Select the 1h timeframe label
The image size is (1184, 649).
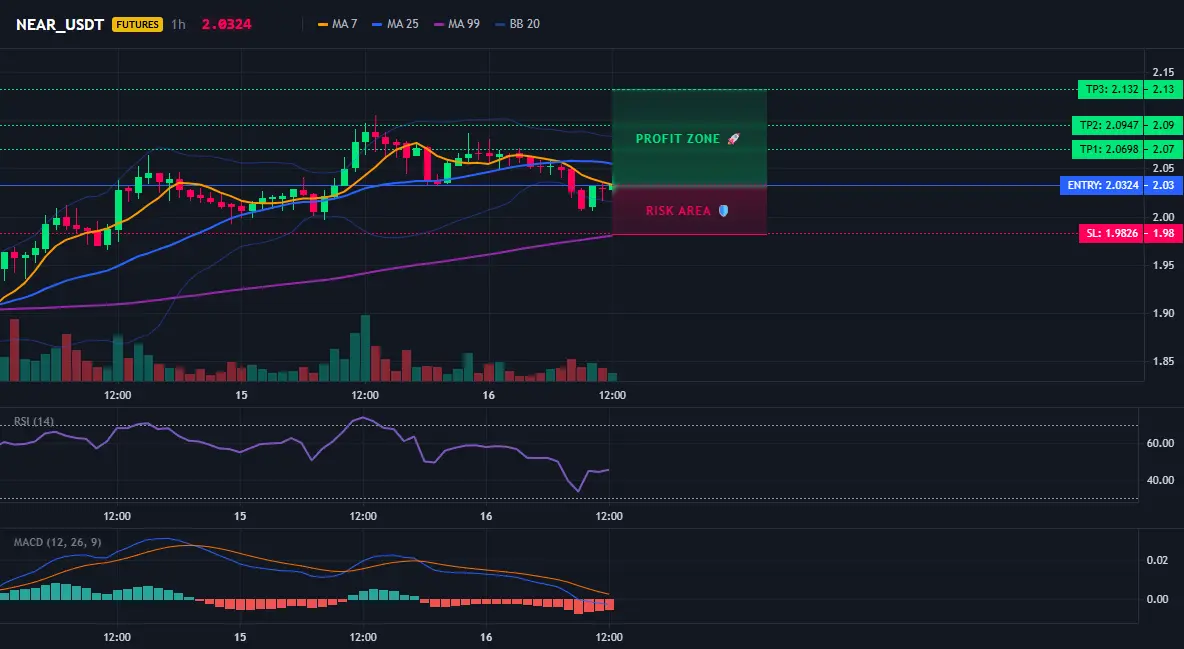click(x=178, y=24)
